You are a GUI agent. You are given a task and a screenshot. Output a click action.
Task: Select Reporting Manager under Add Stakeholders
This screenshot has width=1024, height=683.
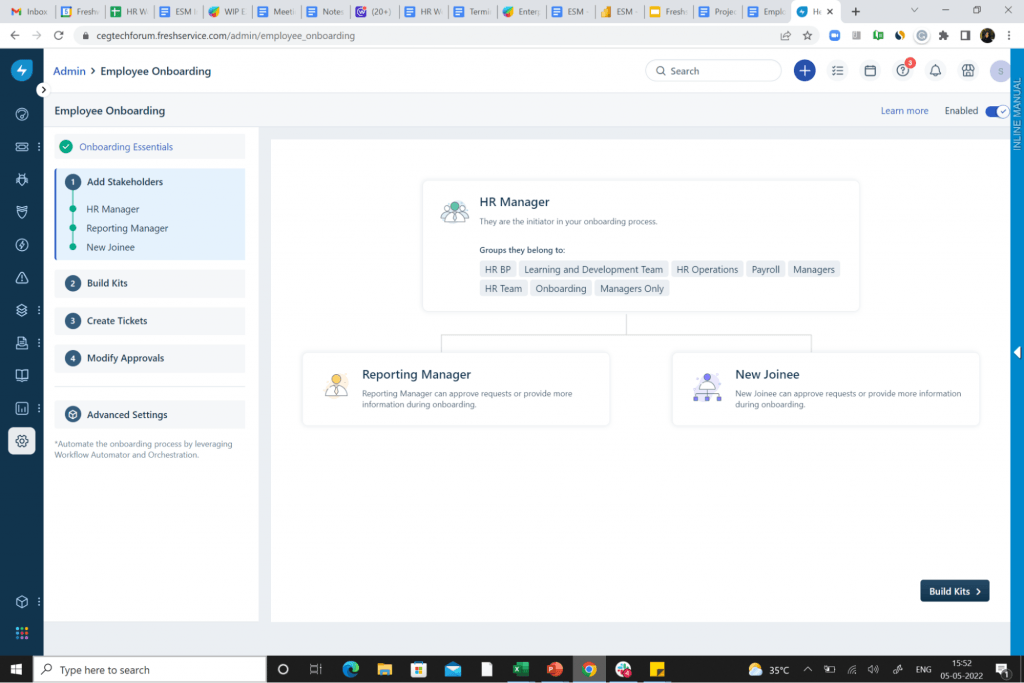click(x=127, y=228)
